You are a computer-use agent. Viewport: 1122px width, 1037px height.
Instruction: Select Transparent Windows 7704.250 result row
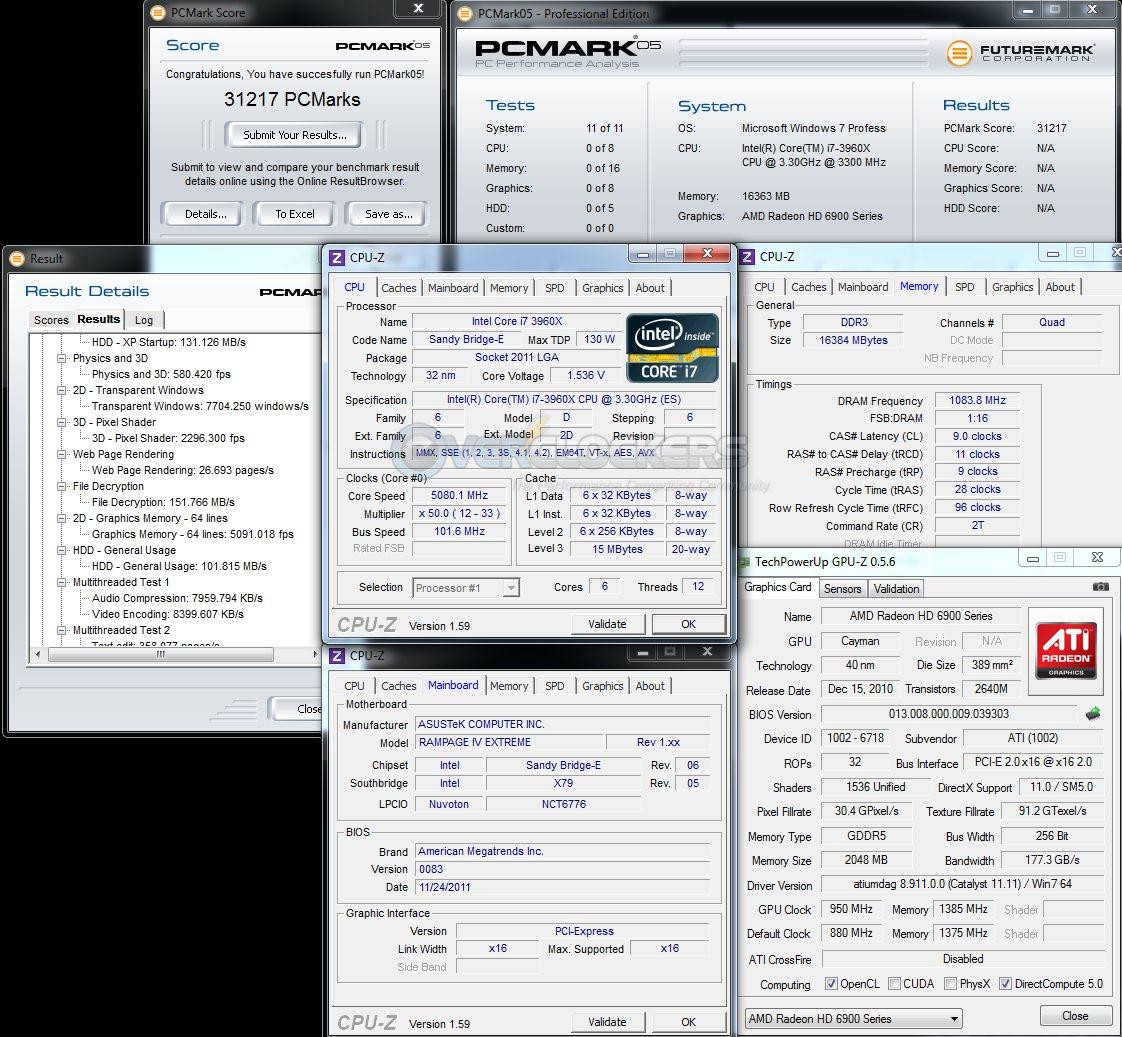coord(200,406)
